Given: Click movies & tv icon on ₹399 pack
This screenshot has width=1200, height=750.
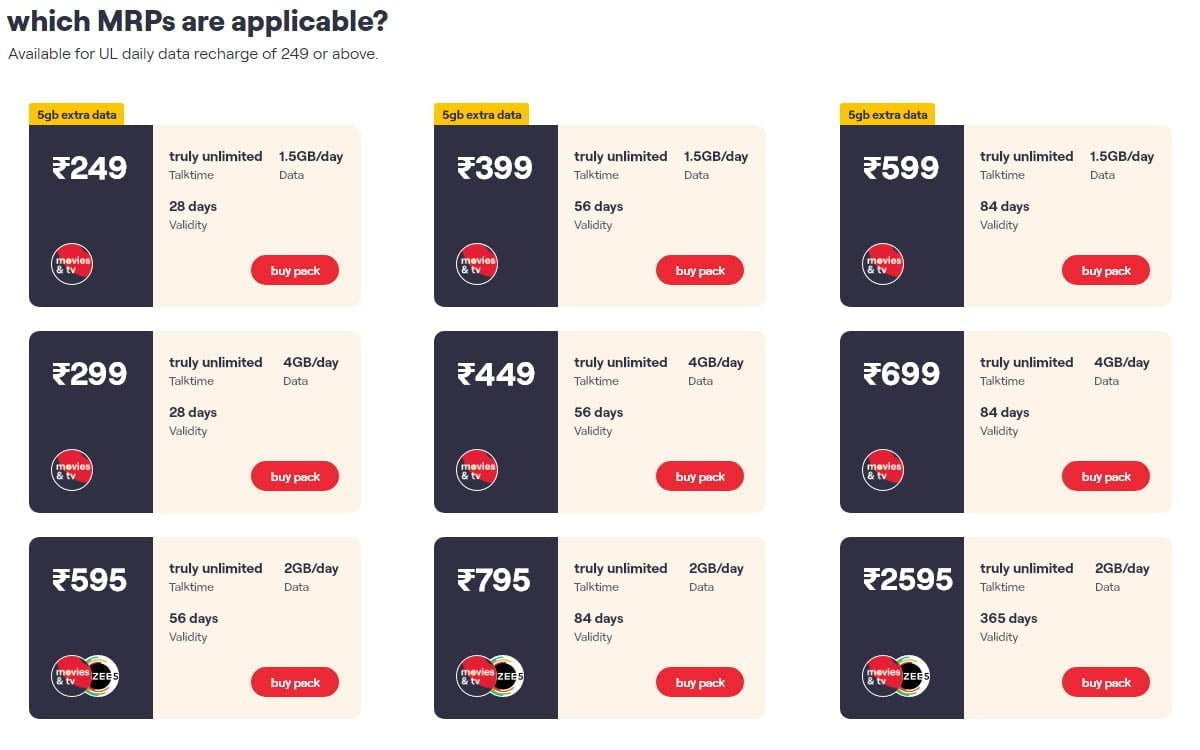Looking at the screenshot, I should (x=478, y=264).
